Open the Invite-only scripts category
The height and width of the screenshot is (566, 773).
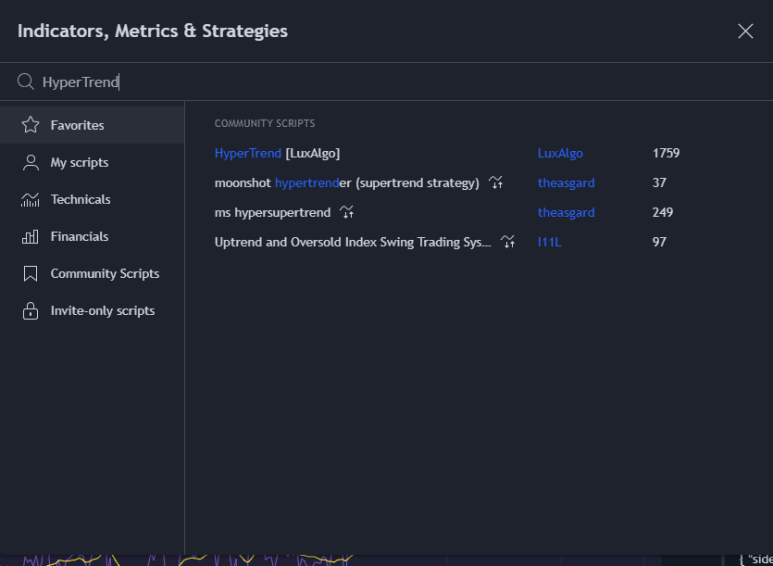[92, 311]
